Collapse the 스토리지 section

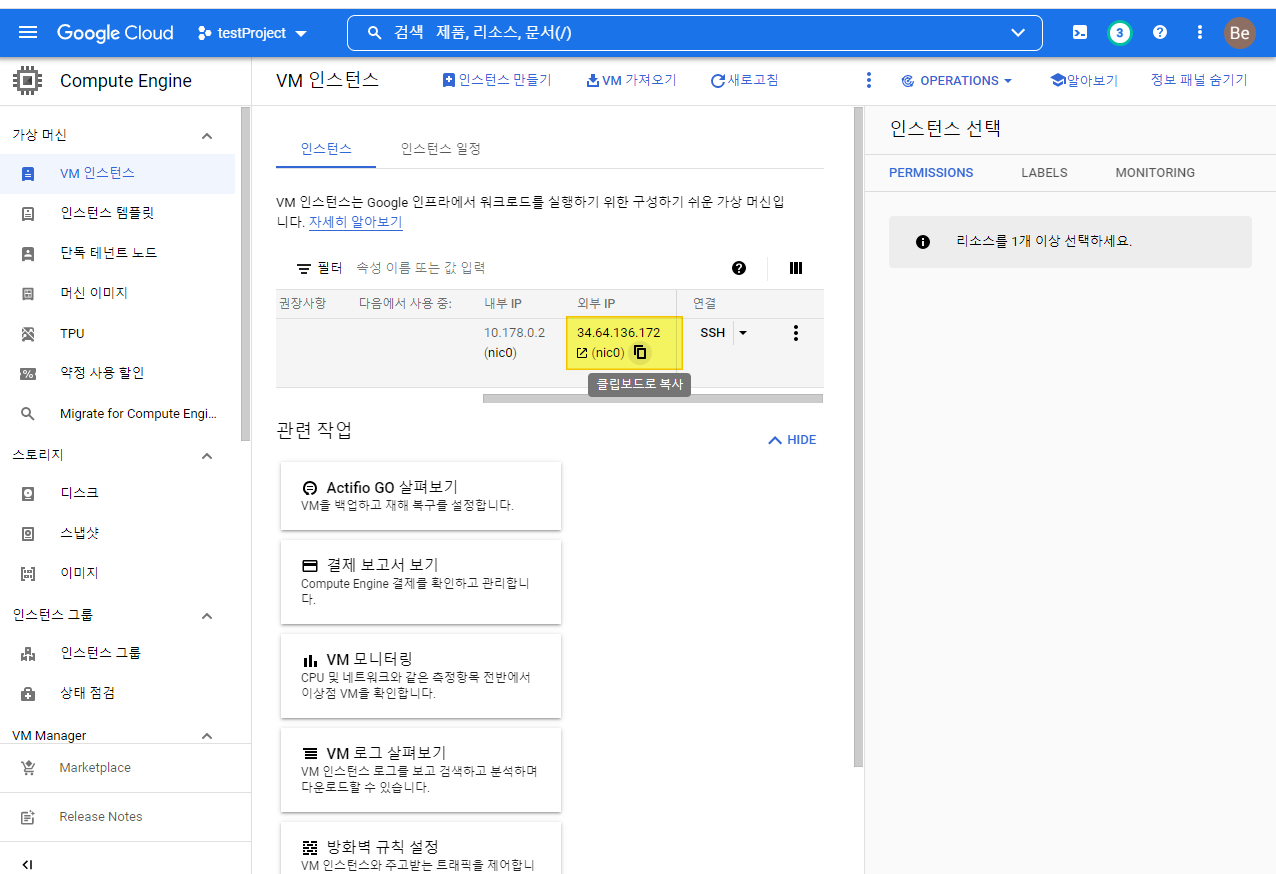pyautogui.click(x=207, y=456)
